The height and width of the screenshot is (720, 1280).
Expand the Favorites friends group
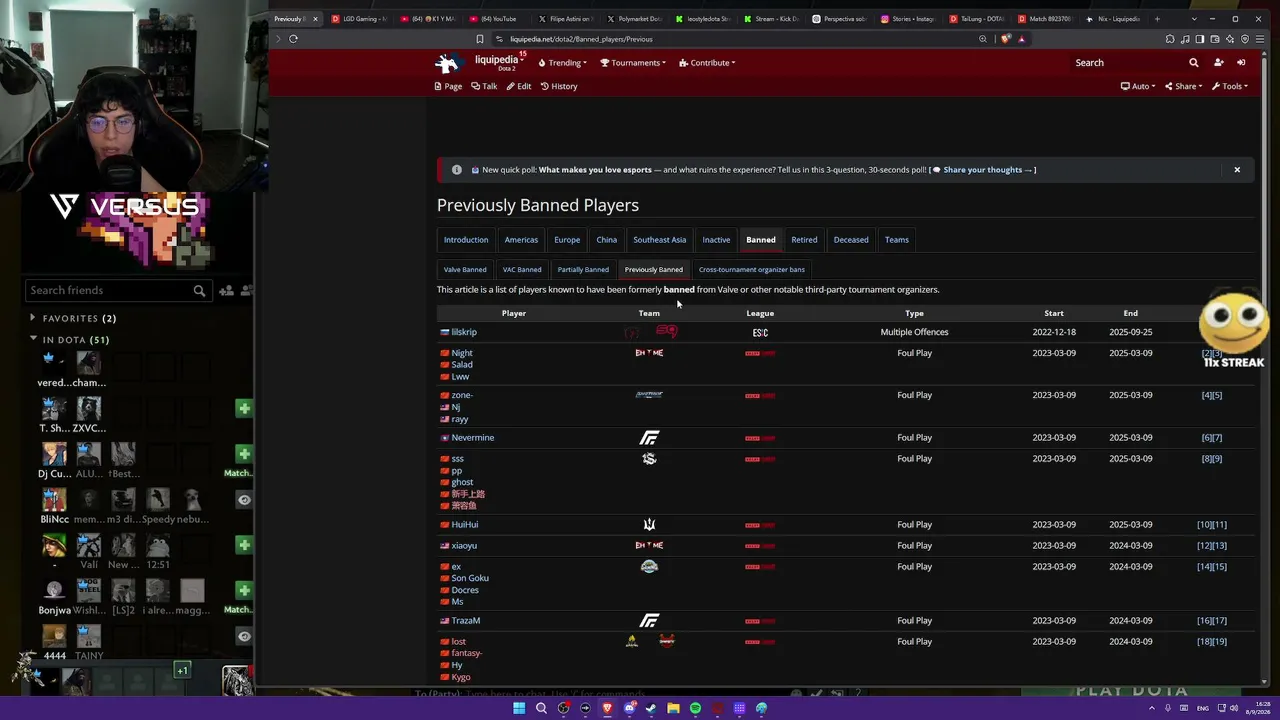33,318
